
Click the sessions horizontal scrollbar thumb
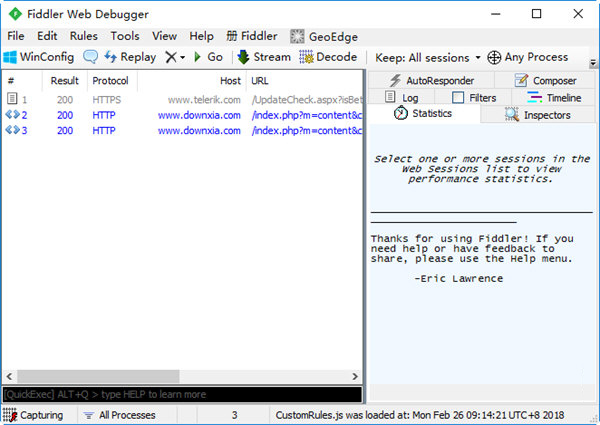click(98, 376)
